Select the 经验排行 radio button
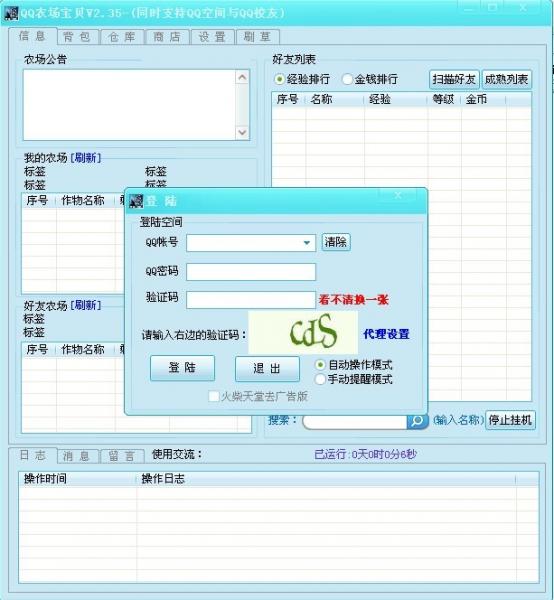Screen dimensions: 554x600 (279, 79)
